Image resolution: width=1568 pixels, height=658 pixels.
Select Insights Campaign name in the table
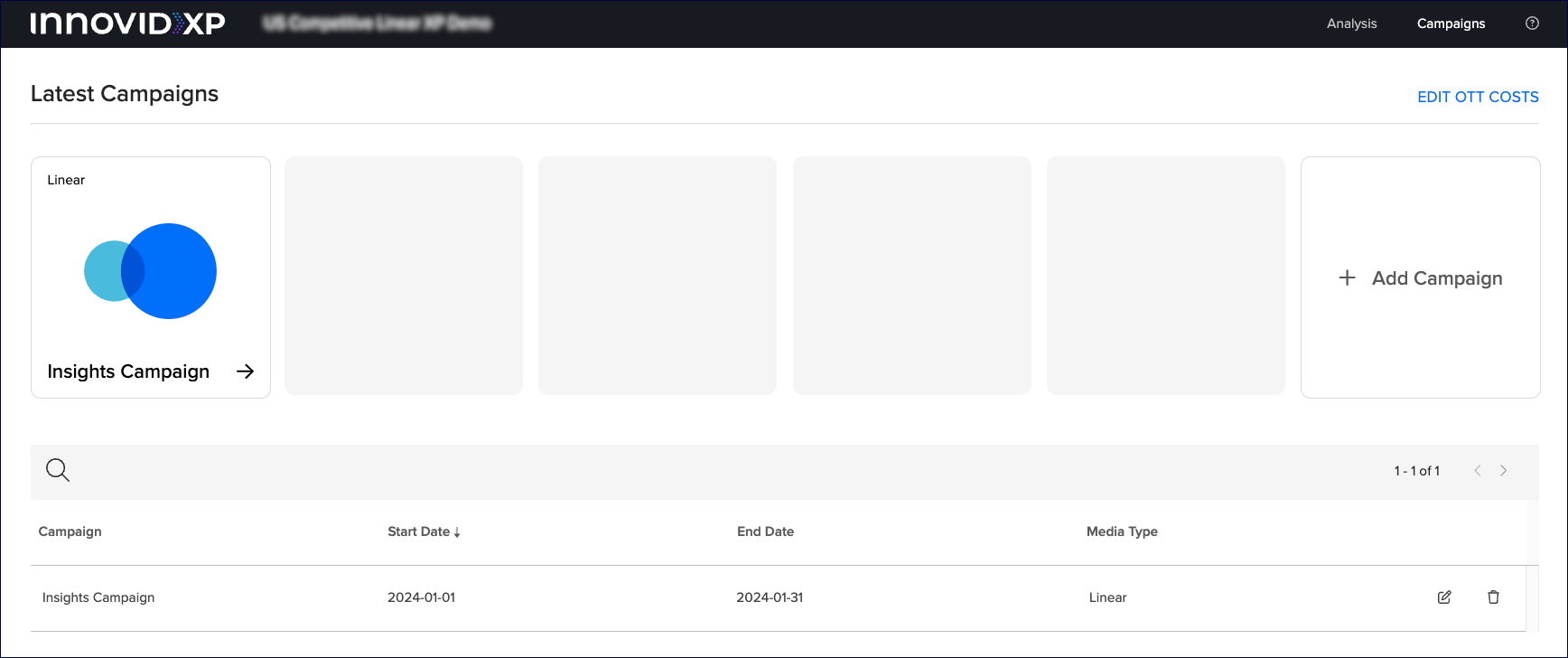pos(98,597)
